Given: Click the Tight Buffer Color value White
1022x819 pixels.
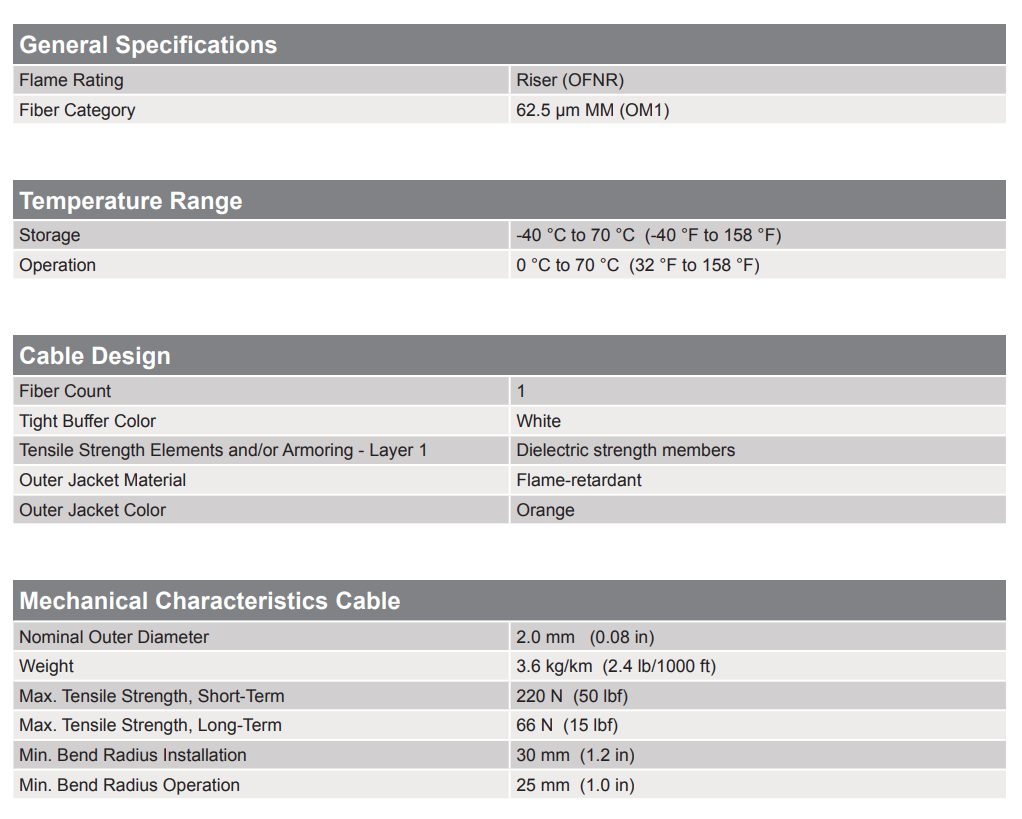Looking at the screenshot, I should [538, 421].
